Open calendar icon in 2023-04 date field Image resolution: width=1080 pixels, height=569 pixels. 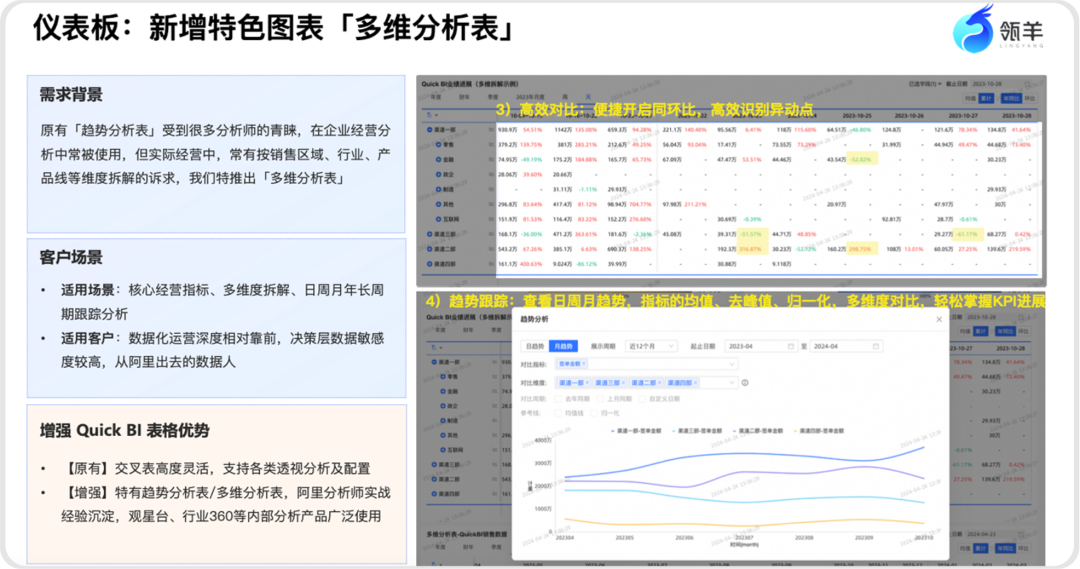(791, 346)
